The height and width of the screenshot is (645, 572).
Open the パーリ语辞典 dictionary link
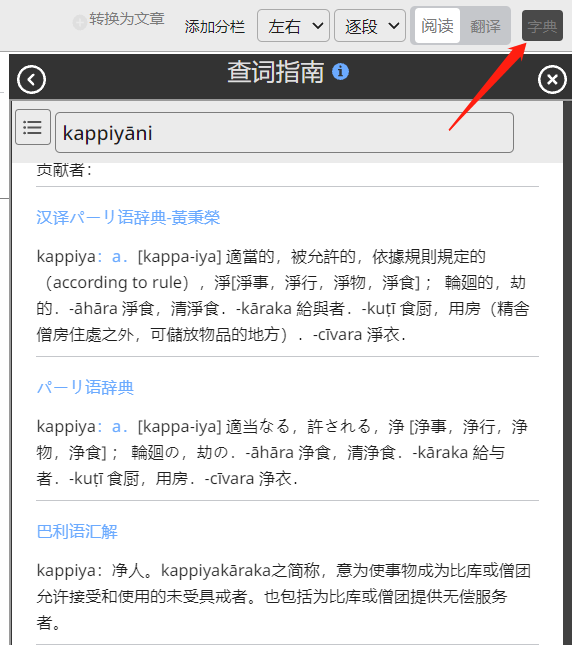(x=85, y=387)
